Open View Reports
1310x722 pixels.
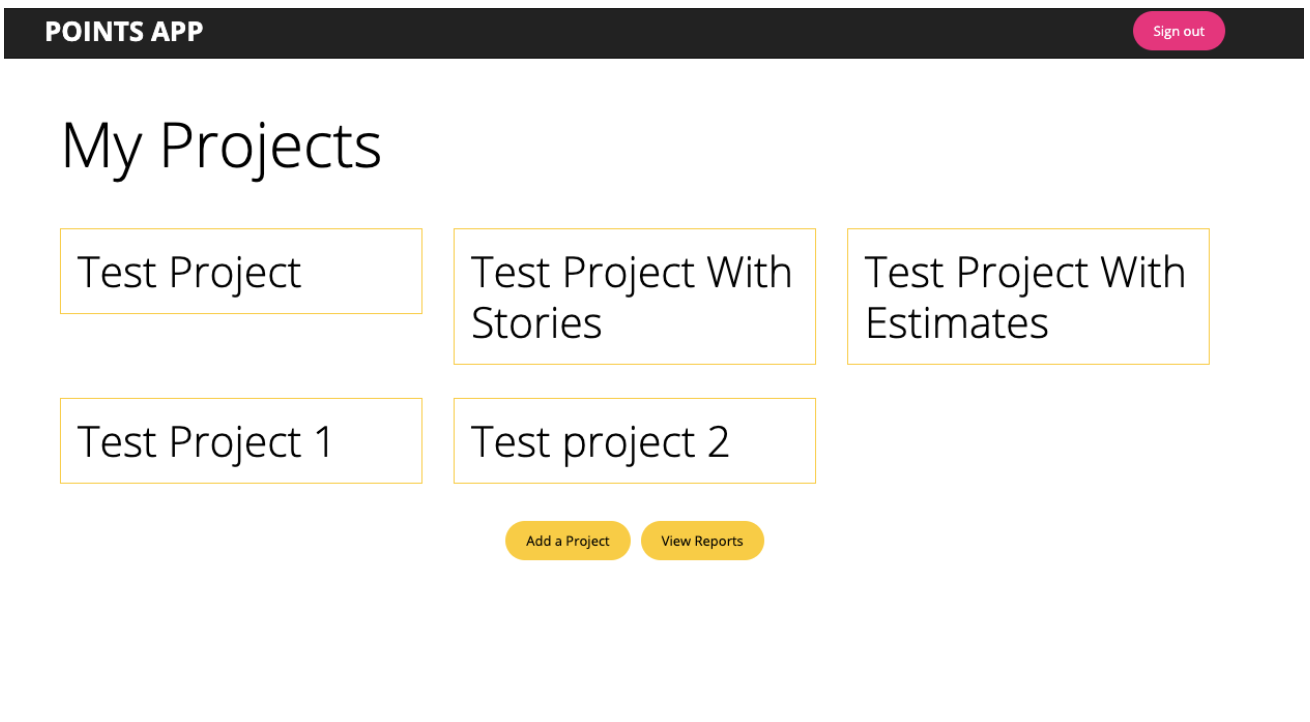[x=702, y=541]
